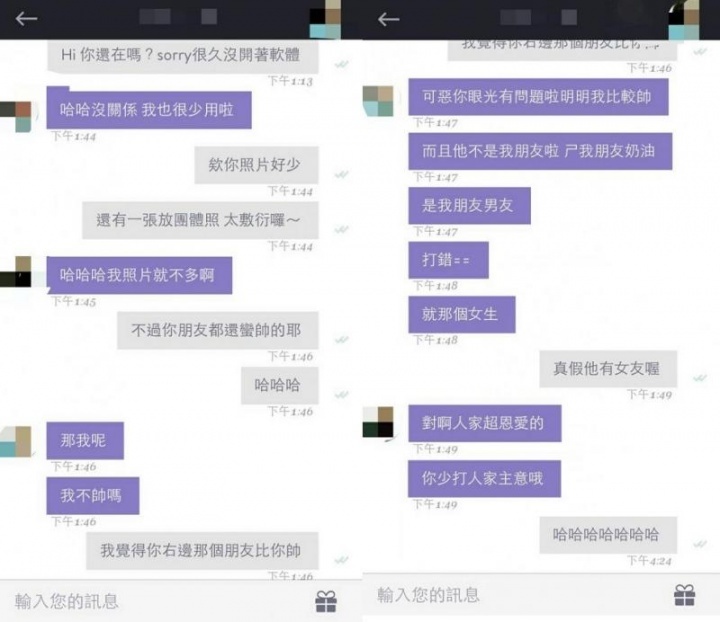Open the gift icon in left chat
Viewport: 720px width, 622px height.
[x=326, y=601]
